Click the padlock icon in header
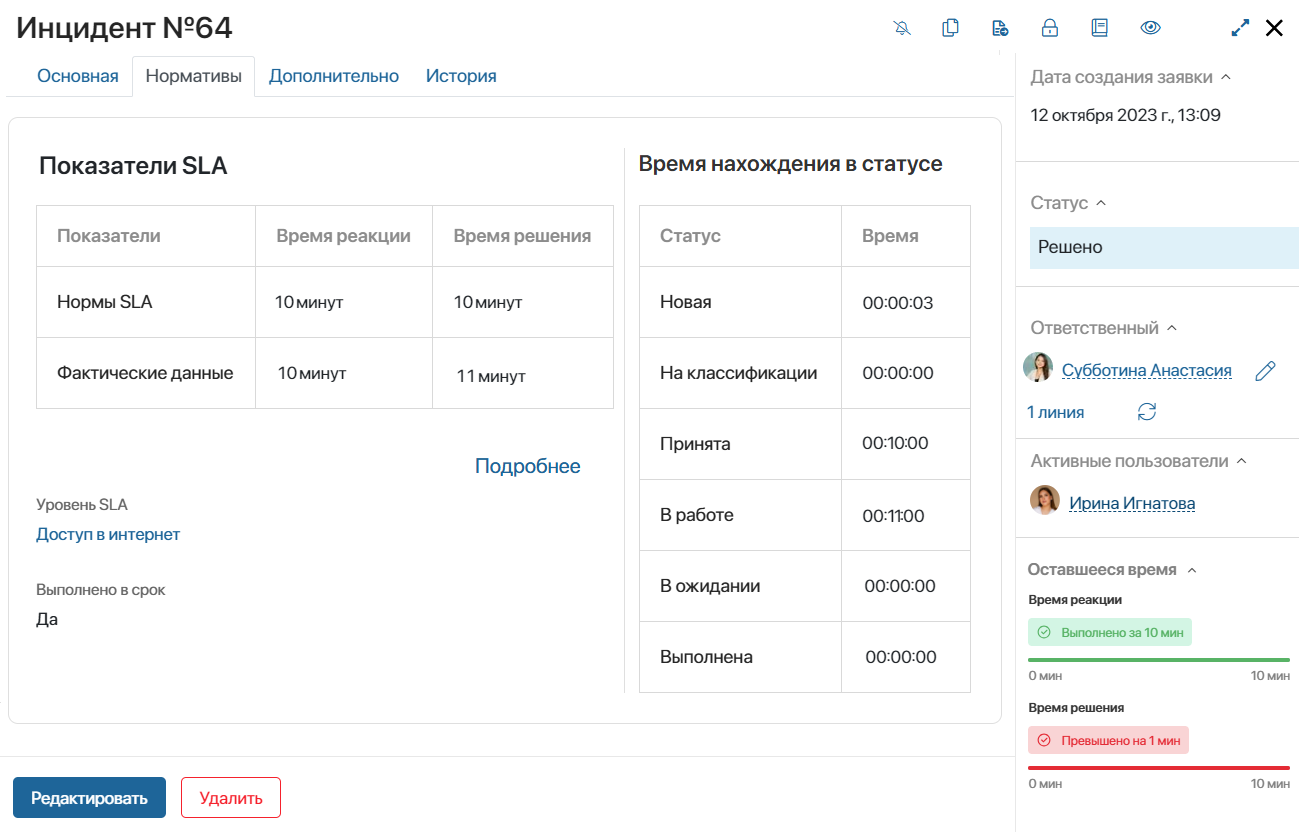Viewport: 1299px width, 832px height. coord(1050,28)
